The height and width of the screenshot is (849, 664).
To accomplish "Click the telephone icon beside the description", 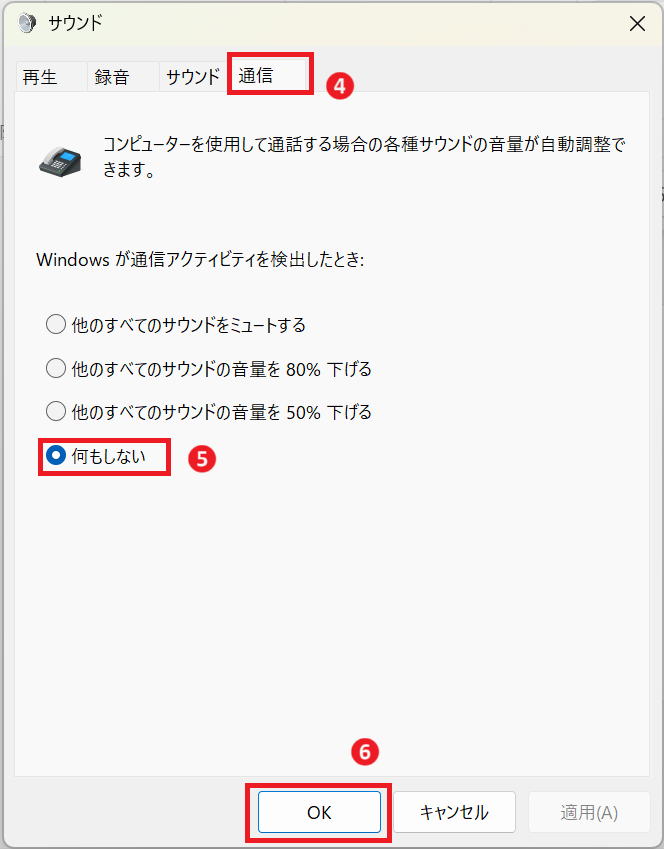I will click(x=60, y=161).
